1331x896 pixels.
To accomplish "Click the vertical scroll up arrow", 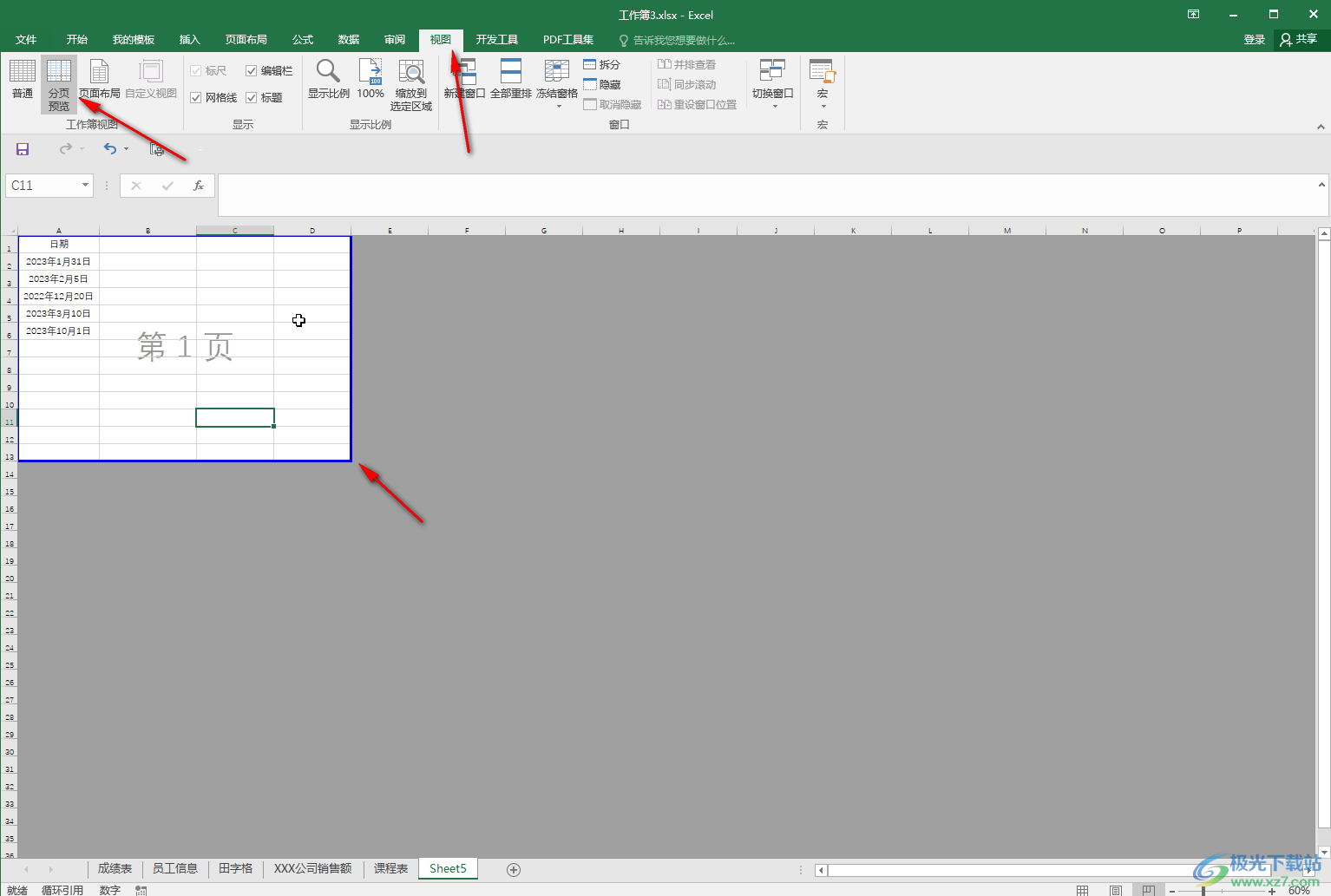I will click(1324, 234).
